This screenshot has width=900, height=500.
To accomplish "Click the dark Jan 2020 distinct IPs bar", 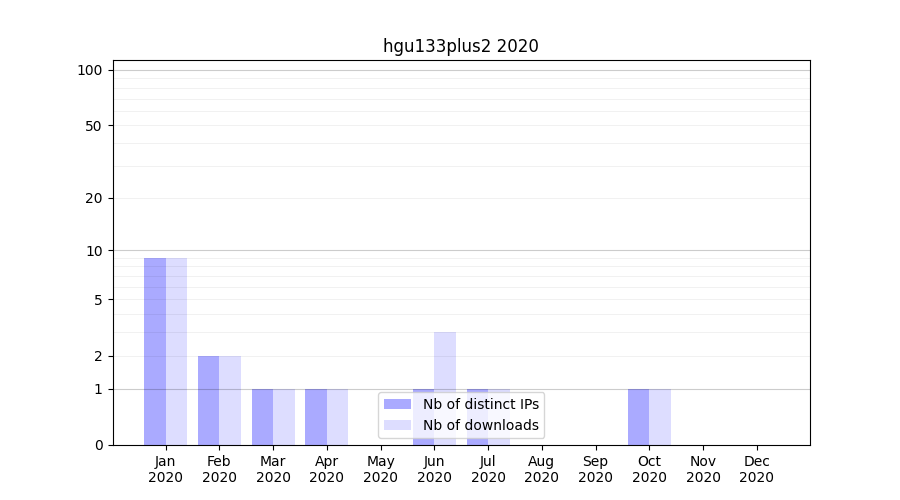I will tap(155, 351).
